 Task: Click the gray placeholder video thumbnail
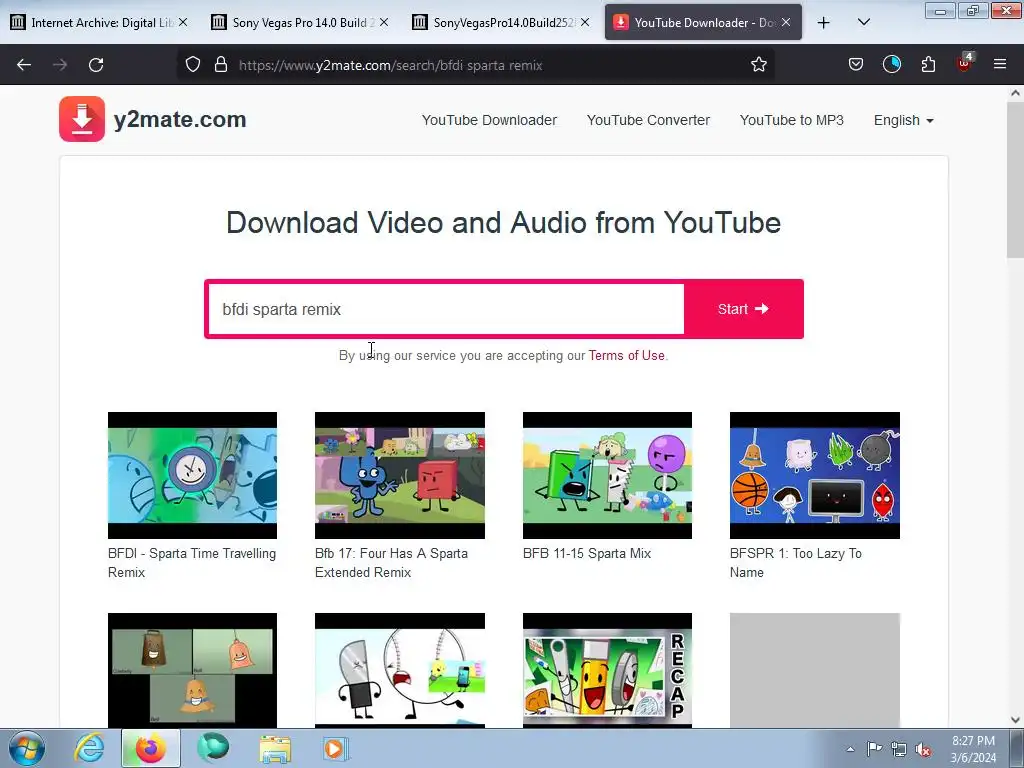coord(814,670)
